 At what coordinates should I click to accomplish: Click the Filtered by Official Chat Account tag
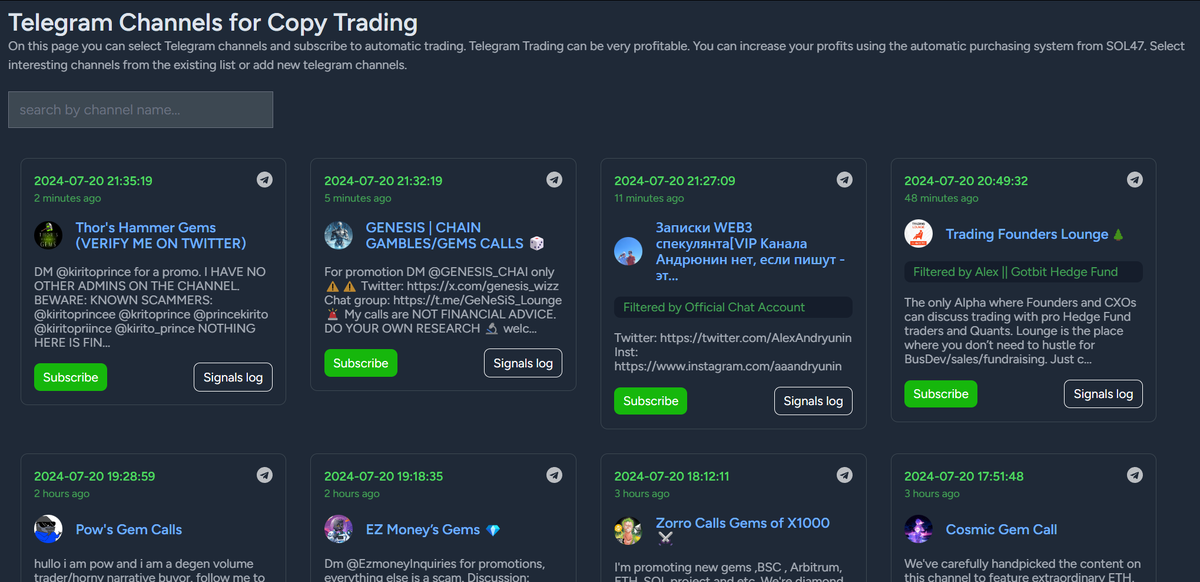pyautogui.click(x=733, y=307)
